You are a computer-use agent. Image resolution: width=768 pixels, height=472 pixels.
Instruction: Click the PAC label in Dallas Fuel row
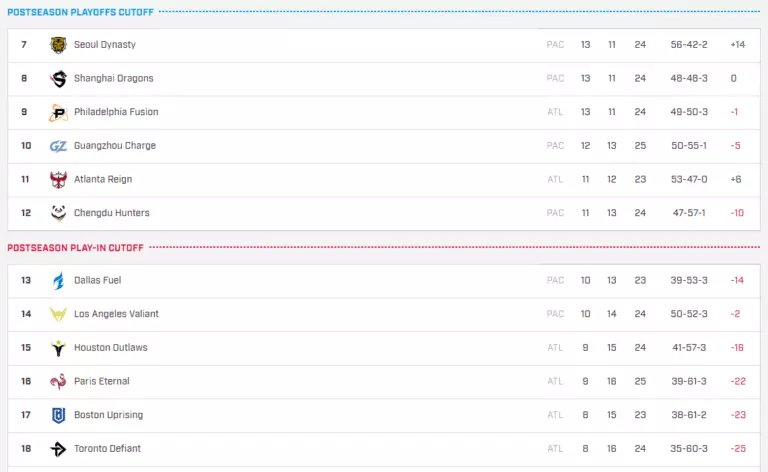[x=555, y=281]
